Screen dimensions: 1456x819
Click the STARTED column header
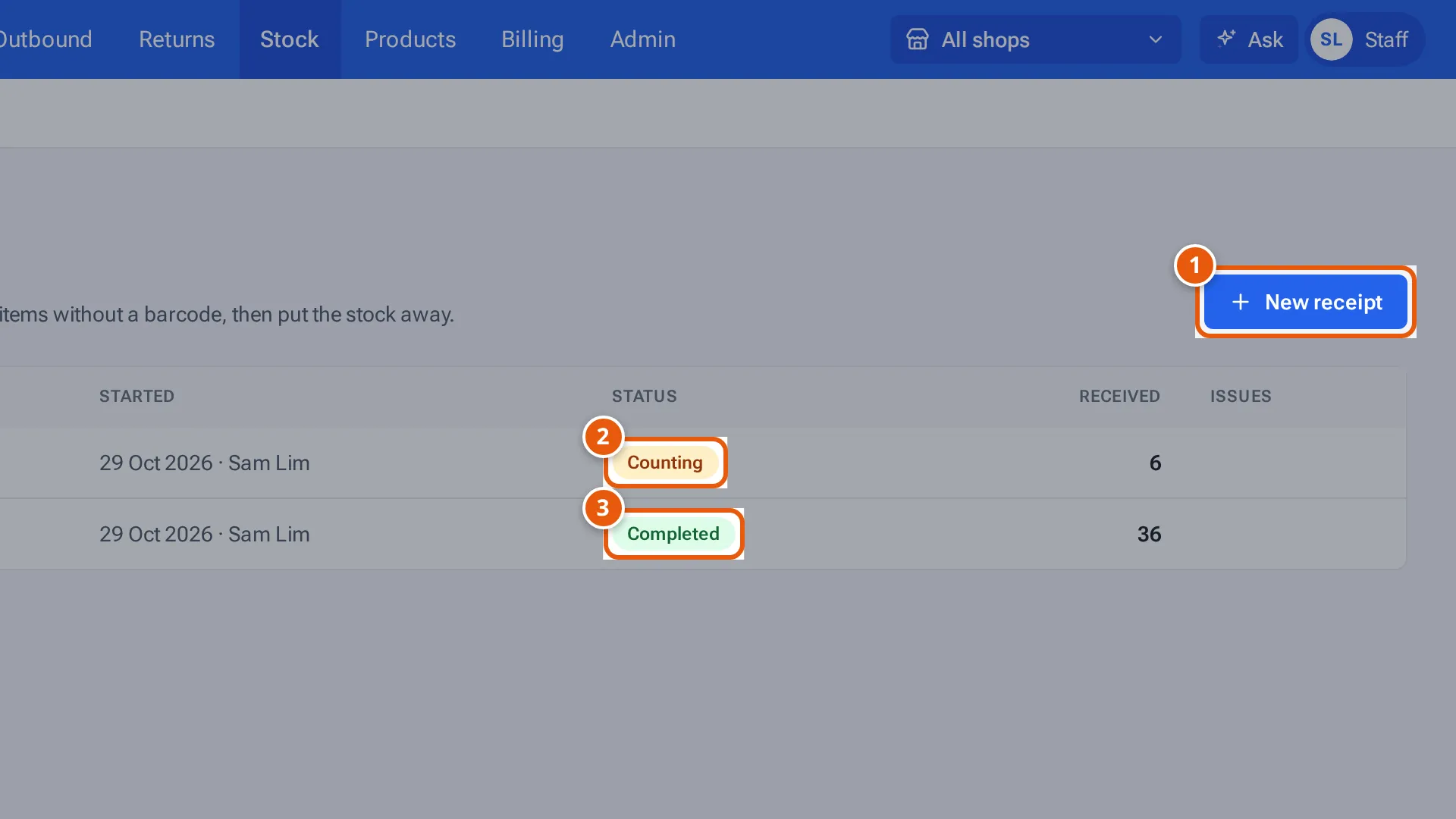pos(137,396)
